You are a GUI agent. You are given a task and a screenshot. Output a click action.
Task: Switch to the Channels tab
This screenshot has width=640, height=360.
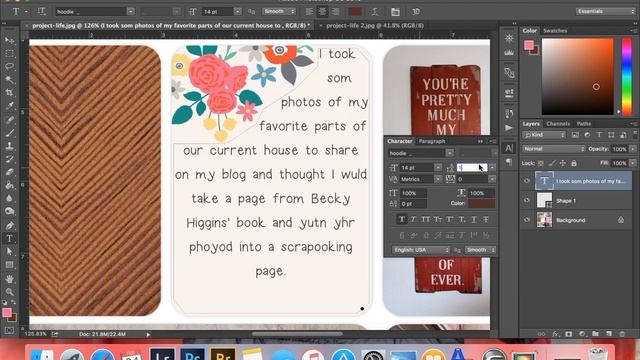coord(558,124)
